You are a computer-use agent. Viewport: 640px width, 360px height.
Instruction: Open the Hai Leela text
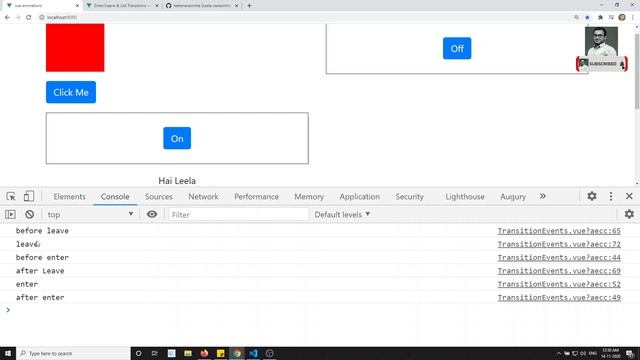[x=177, y=180]
